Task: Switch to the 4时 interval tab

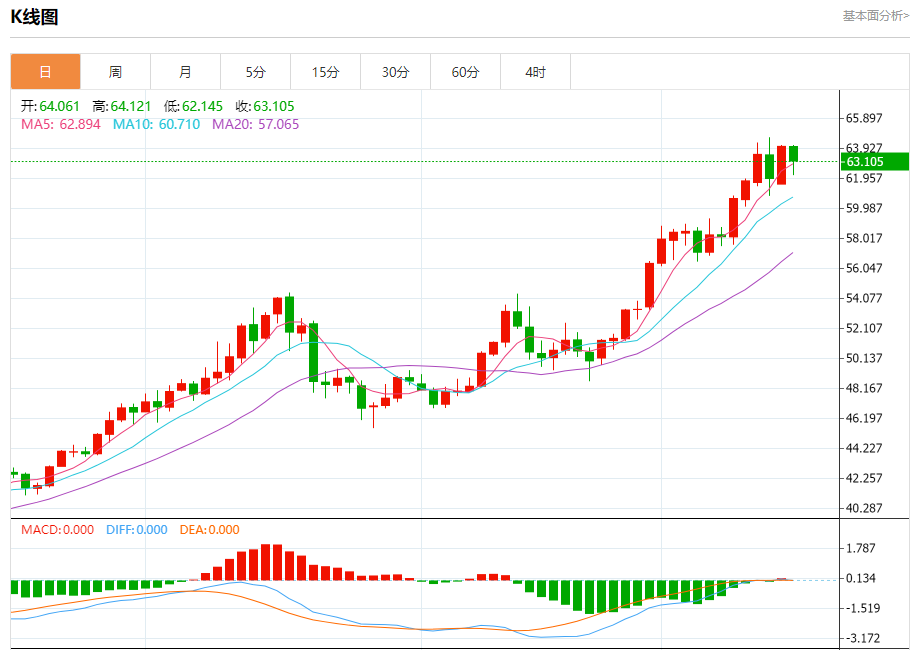Action: [535, 72]
